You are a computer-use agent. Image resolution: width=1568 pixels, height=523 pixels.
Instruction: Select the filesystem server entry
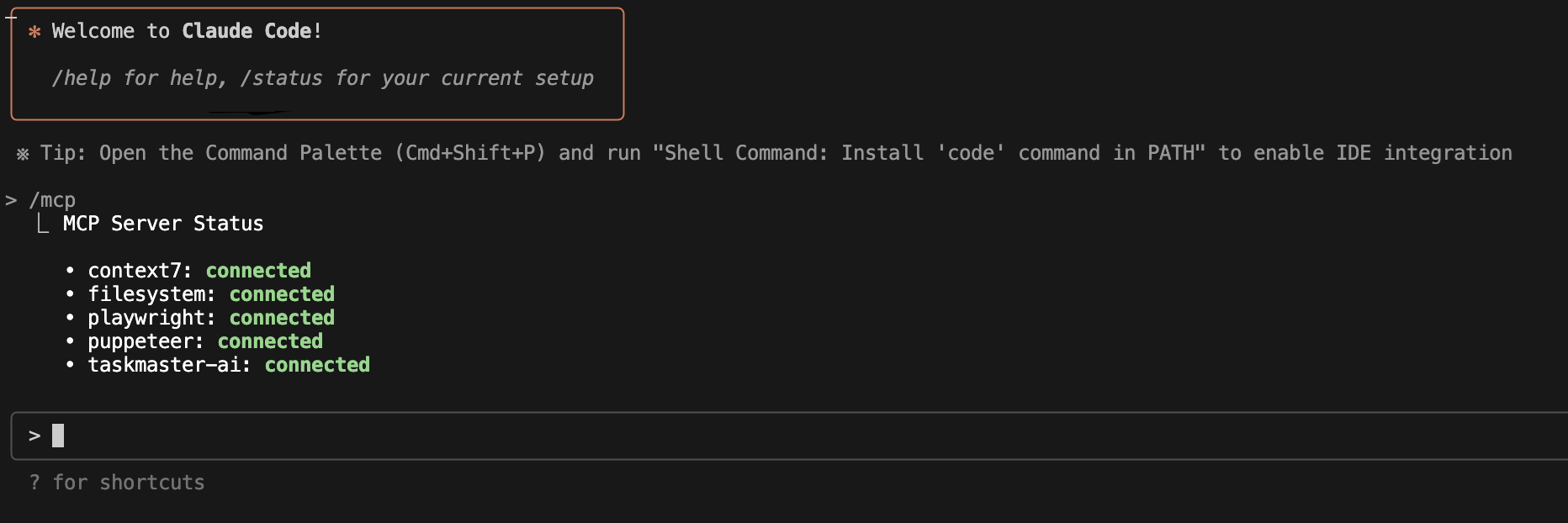point(151,294)
